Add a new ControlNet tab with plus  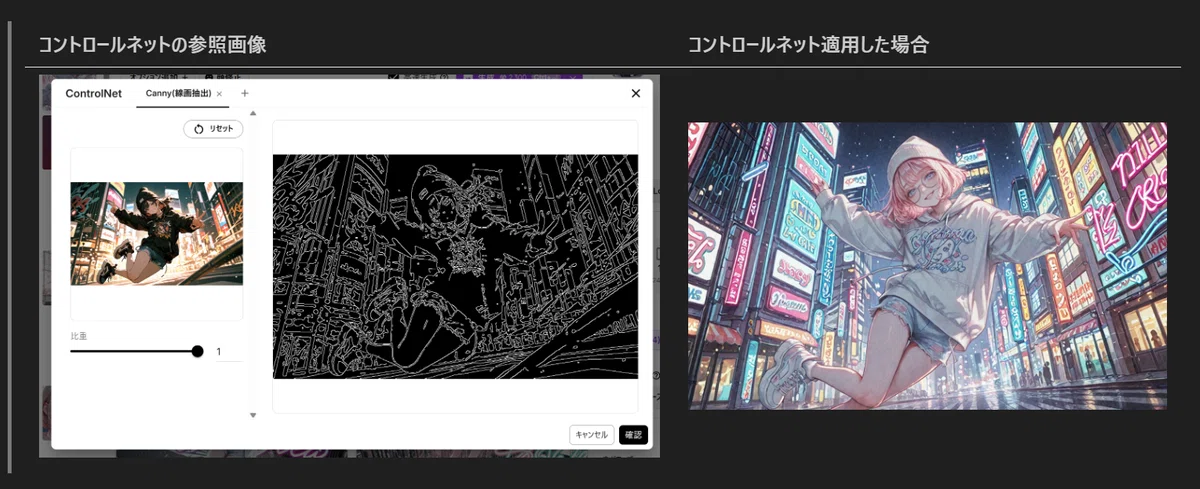(245, 93)
